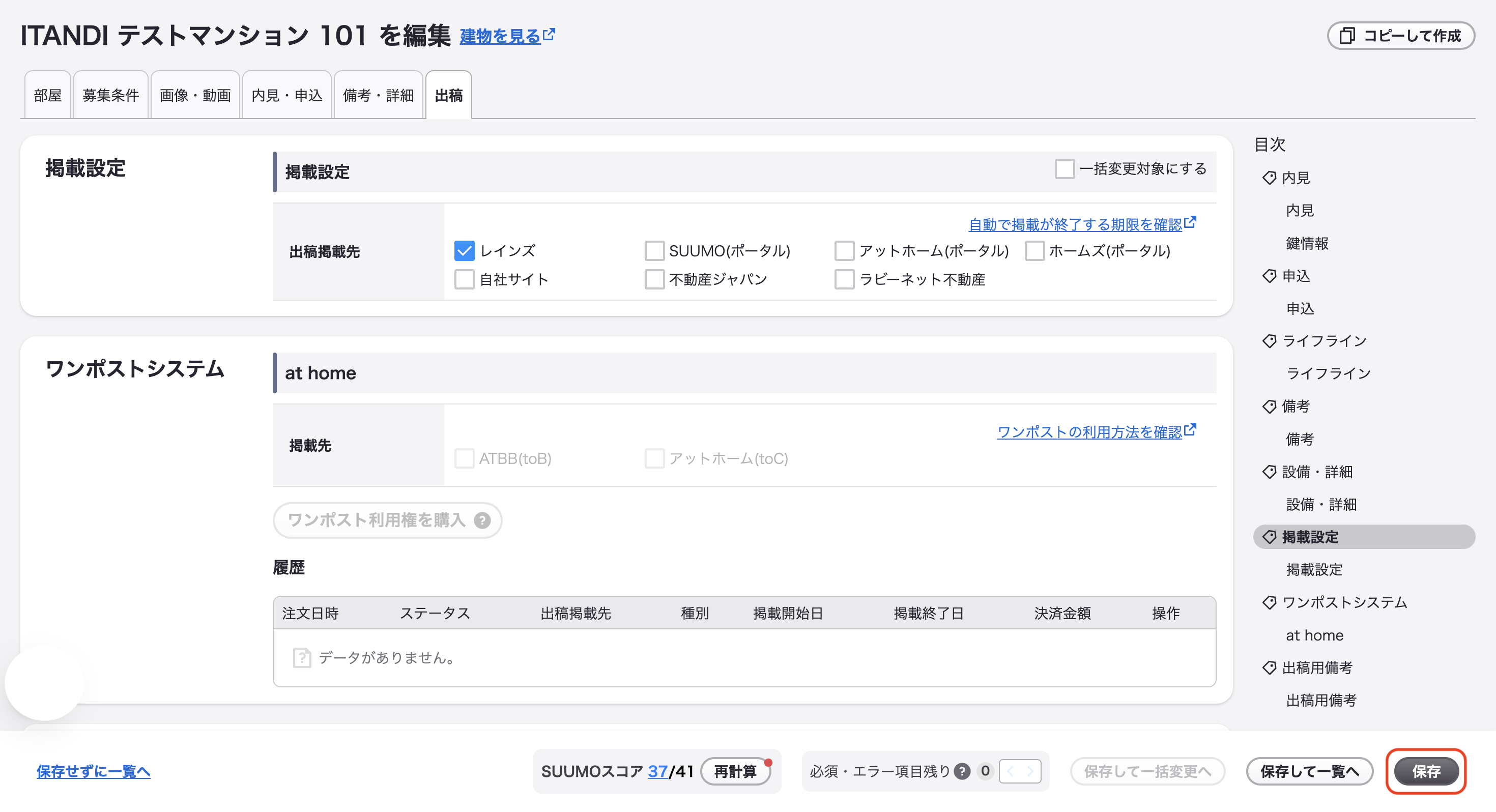
Task: Click the help icon on ワンポスト利用権を購入
Action: [x=482, y=520]
